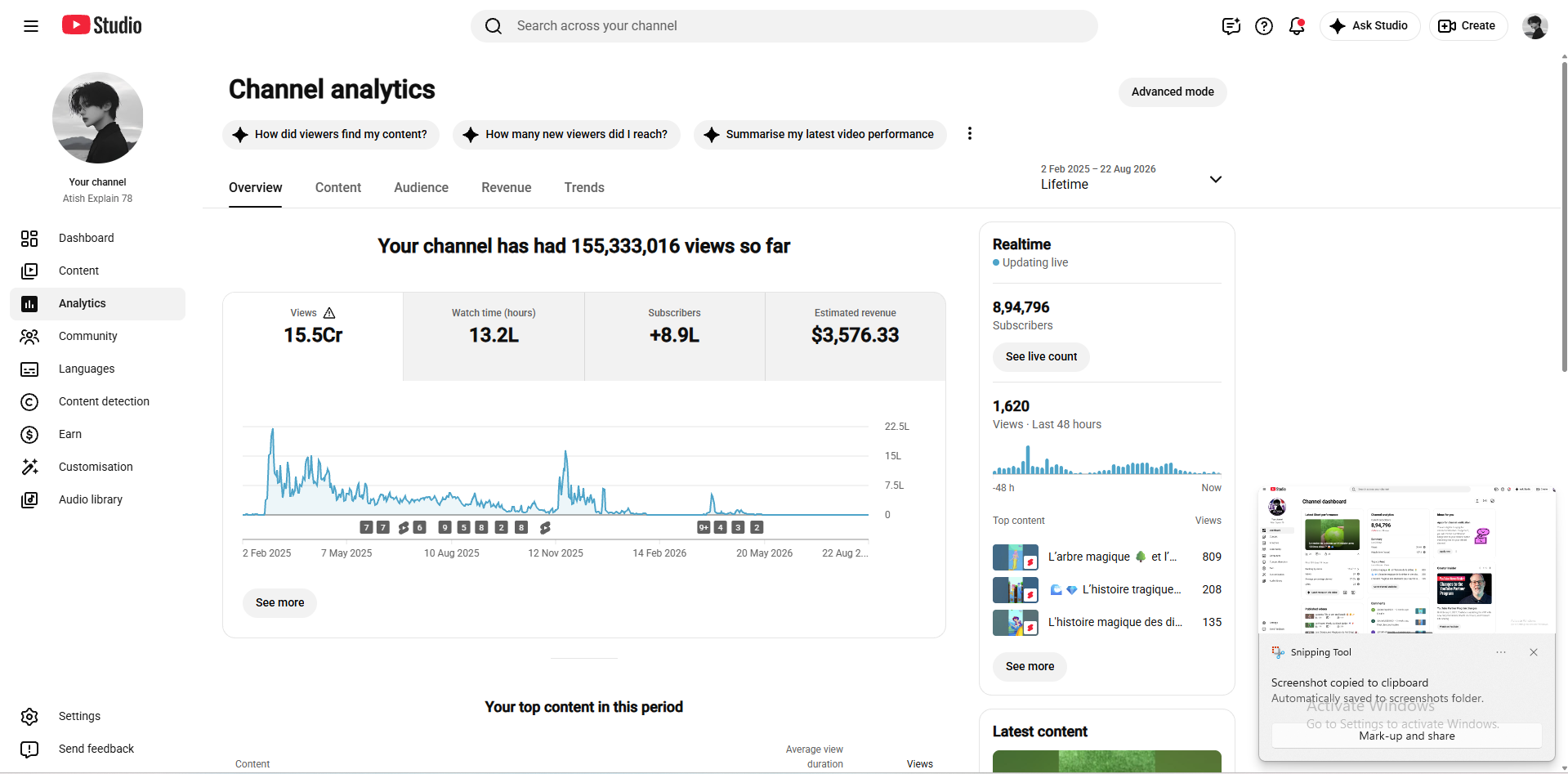1568x774 pixels.
Task: Click Mark-up and share in Snipping Tool
Action: [1407, 736]
